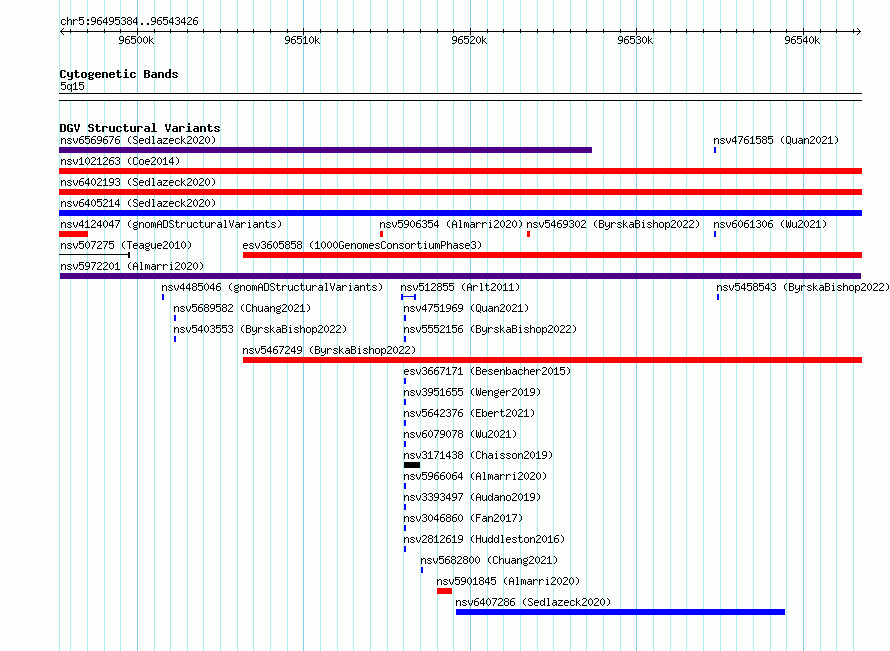Open esv3667171 (Besenbacher2015) label

487,371
